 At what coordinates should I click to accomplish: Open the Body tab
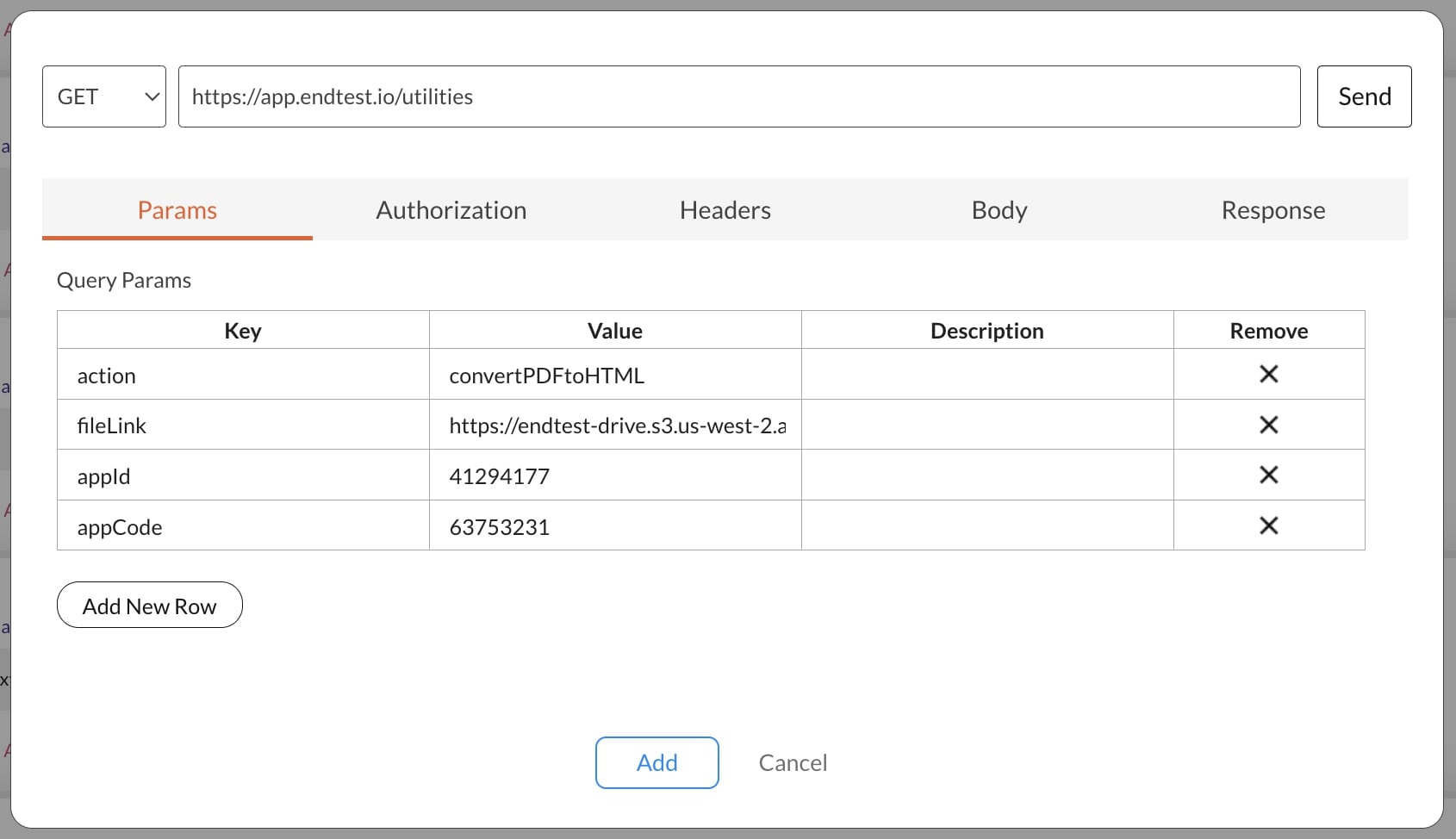[999, 209]
